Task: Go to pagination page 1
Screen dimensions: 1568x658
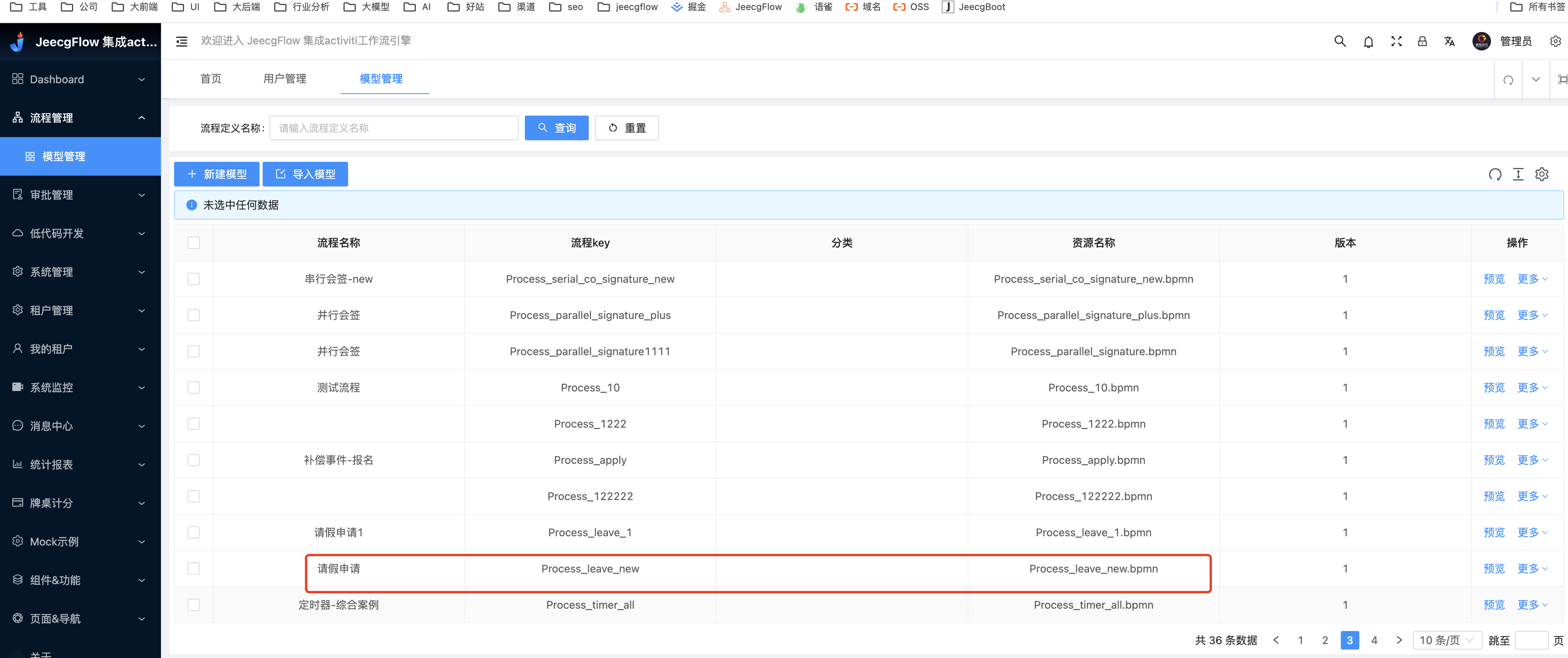Action: coord(1300,640)
